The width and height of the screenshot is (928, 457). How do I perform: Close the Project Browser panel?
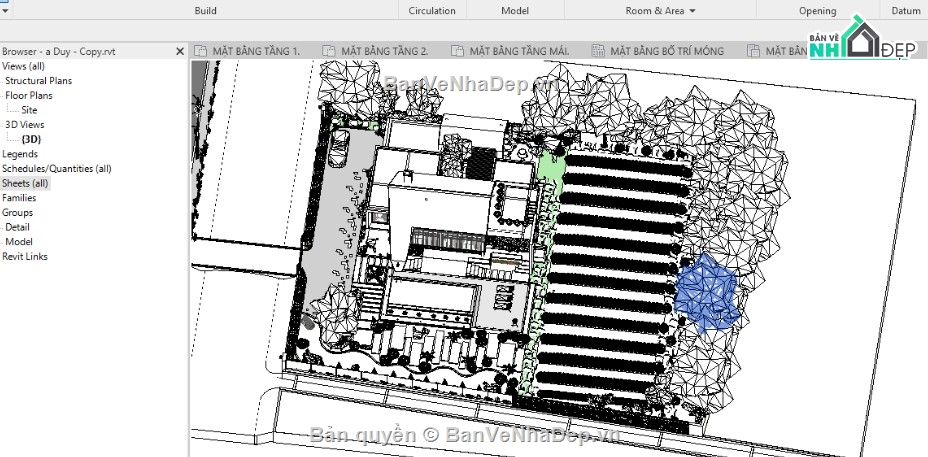(180, 52)
